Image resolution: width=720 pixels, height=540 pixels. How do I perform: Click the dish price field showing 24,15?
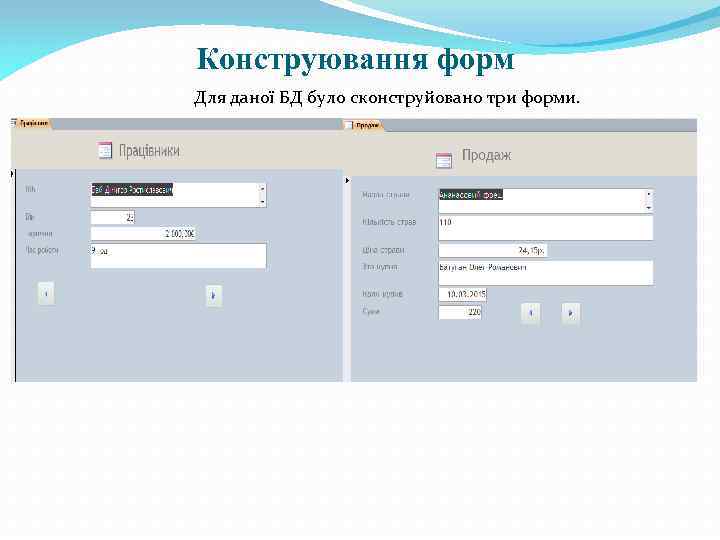coord(493,250)
